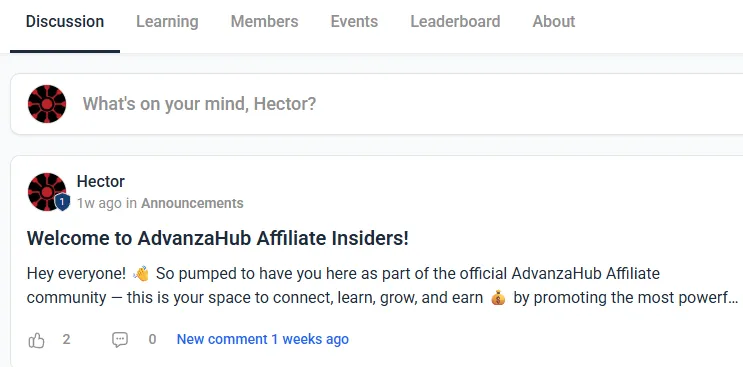Image resolution: width=743 pixels, height=367 pixels.
Task: Show the Leaderboard tab
Action: [x=455, y=22]
